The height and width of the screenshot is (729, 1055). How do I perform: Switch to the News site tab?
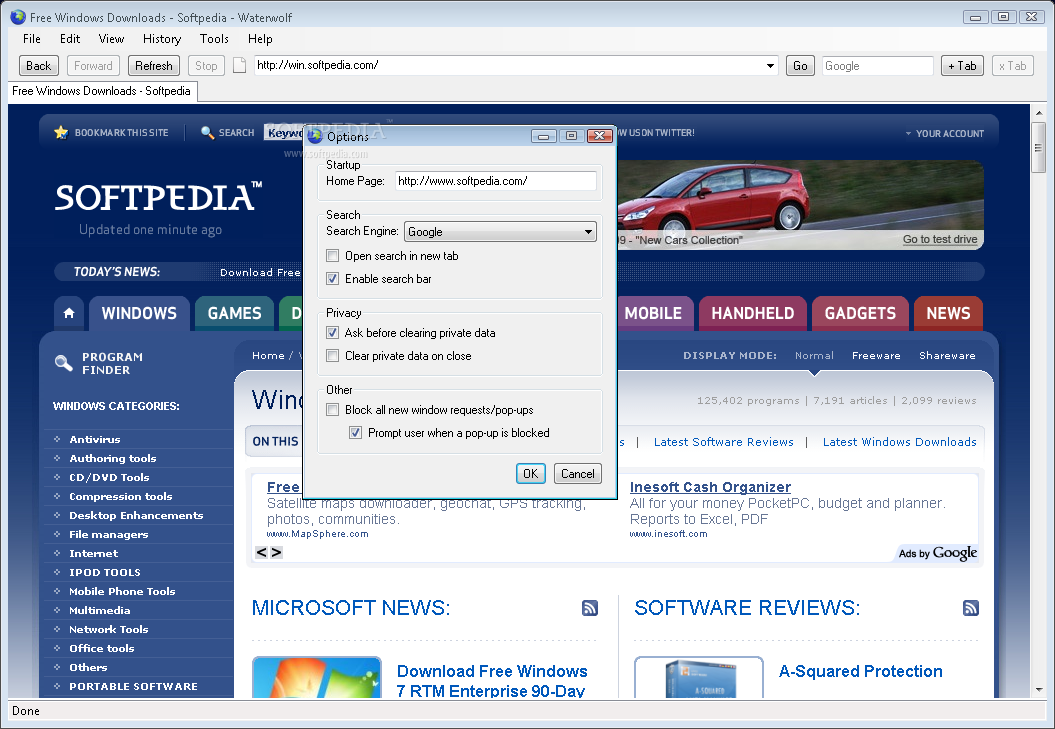948,313
